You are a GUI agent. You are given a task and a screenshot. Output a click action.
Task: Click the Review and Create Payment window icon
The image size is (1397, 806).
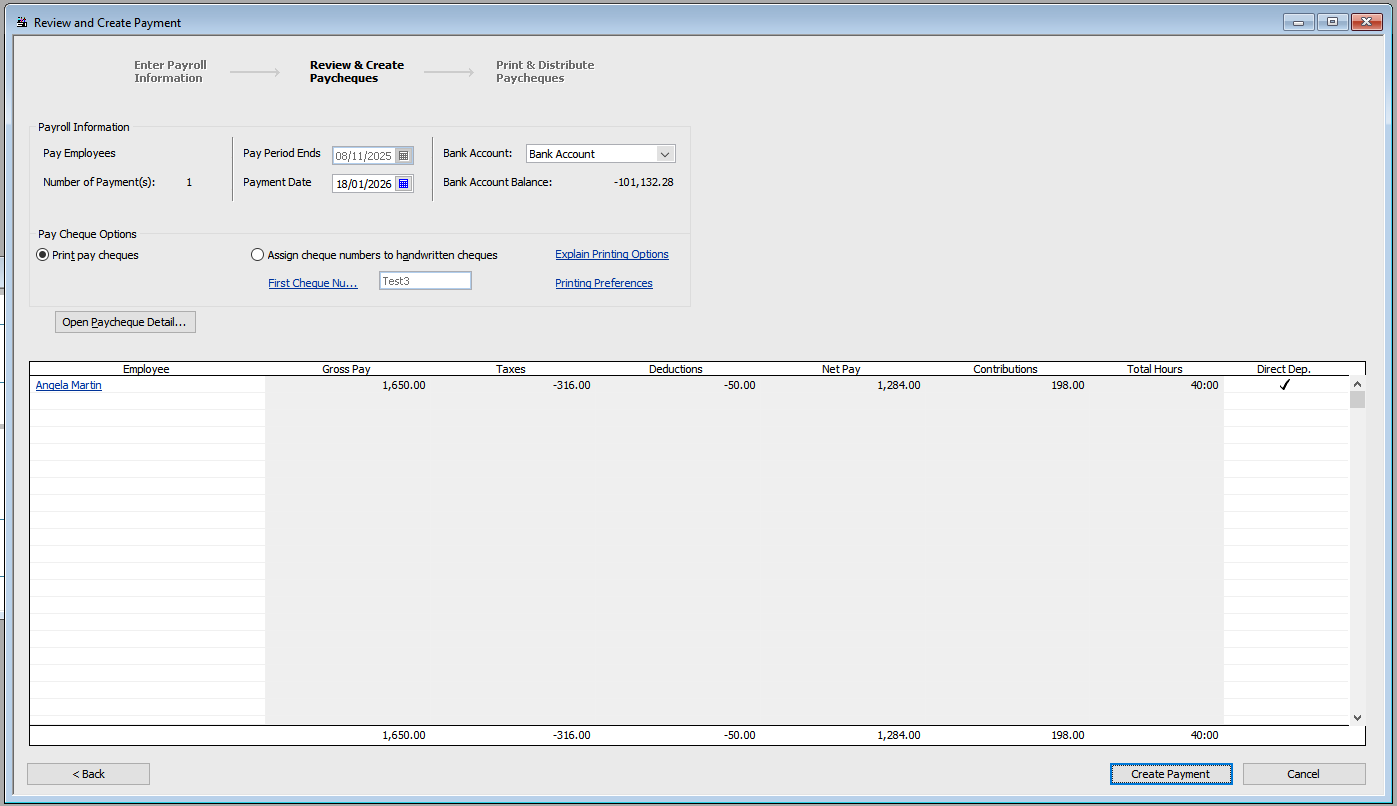click(22, 22)
